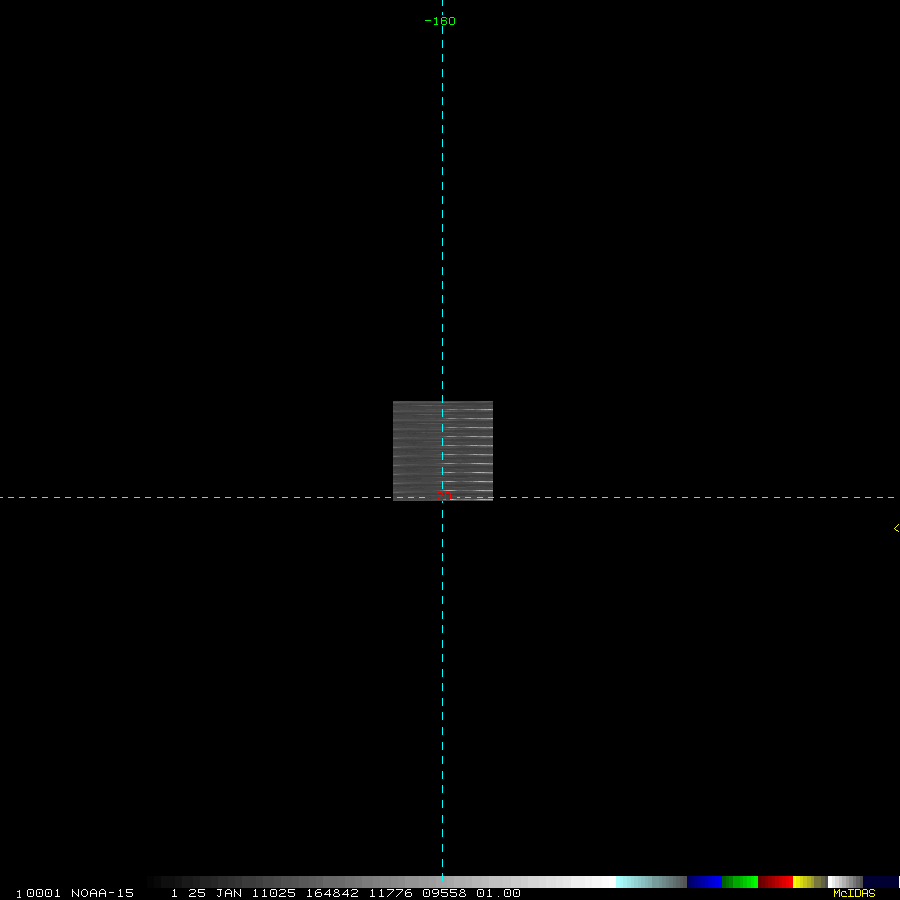Click the 25 JAN date text
The height and width of the screenshot is (900, 900).
(215, 893)
